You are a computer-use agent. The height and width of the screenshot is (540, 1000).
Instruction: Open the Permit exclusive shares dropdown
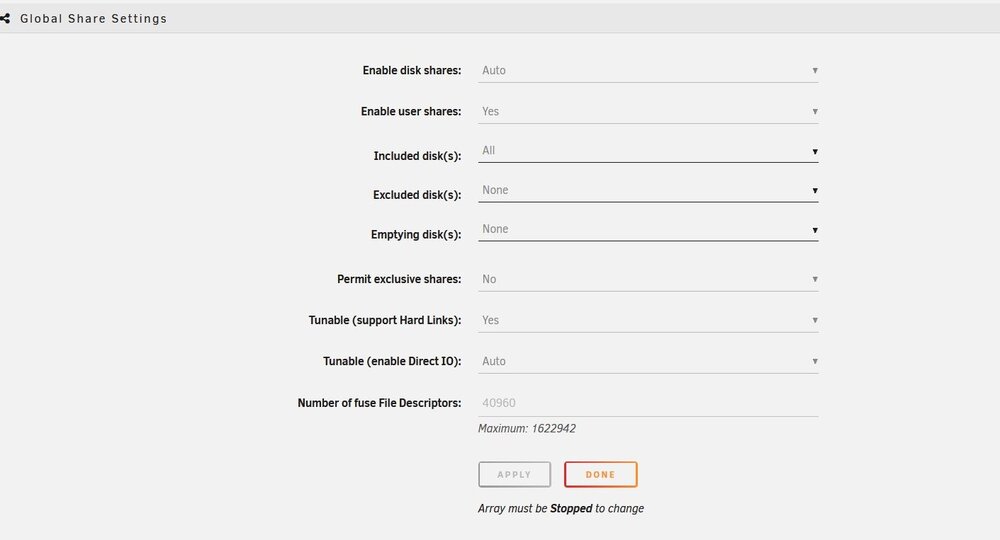pyautogui.click(x=648, y=279)
